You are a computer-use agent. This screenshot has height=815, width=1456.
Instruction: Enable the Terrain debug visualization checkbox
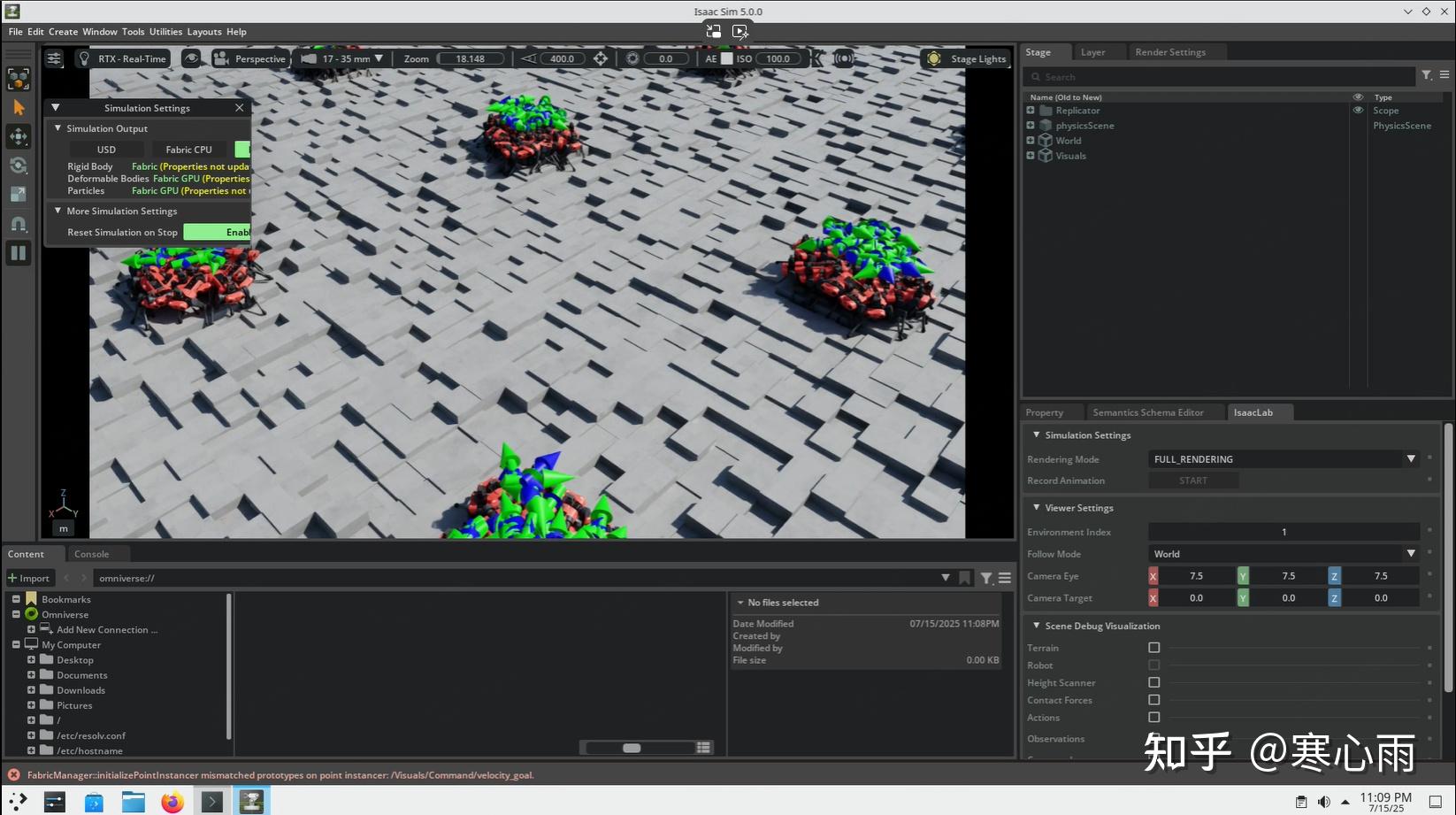tap(1153, 648)
